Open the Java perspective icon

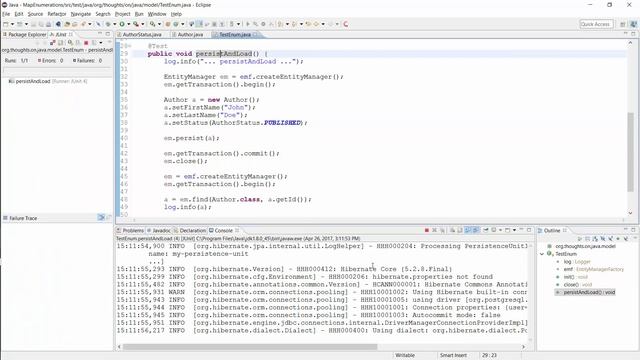pyautogui.click(x=633, y=24)
